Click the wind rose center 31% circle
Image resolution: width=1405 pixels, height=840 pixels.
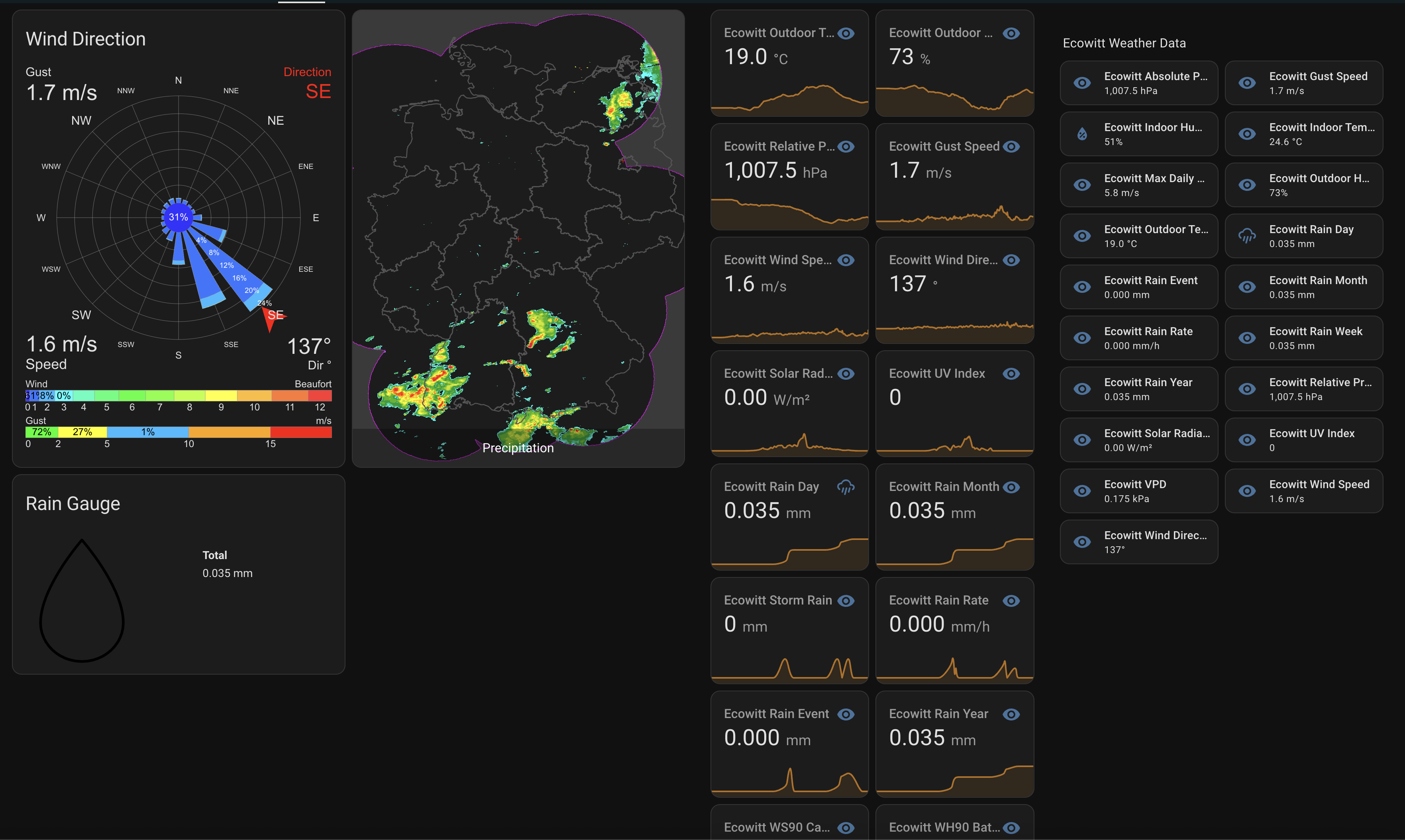pyautogui.click(x=178, y=217)
